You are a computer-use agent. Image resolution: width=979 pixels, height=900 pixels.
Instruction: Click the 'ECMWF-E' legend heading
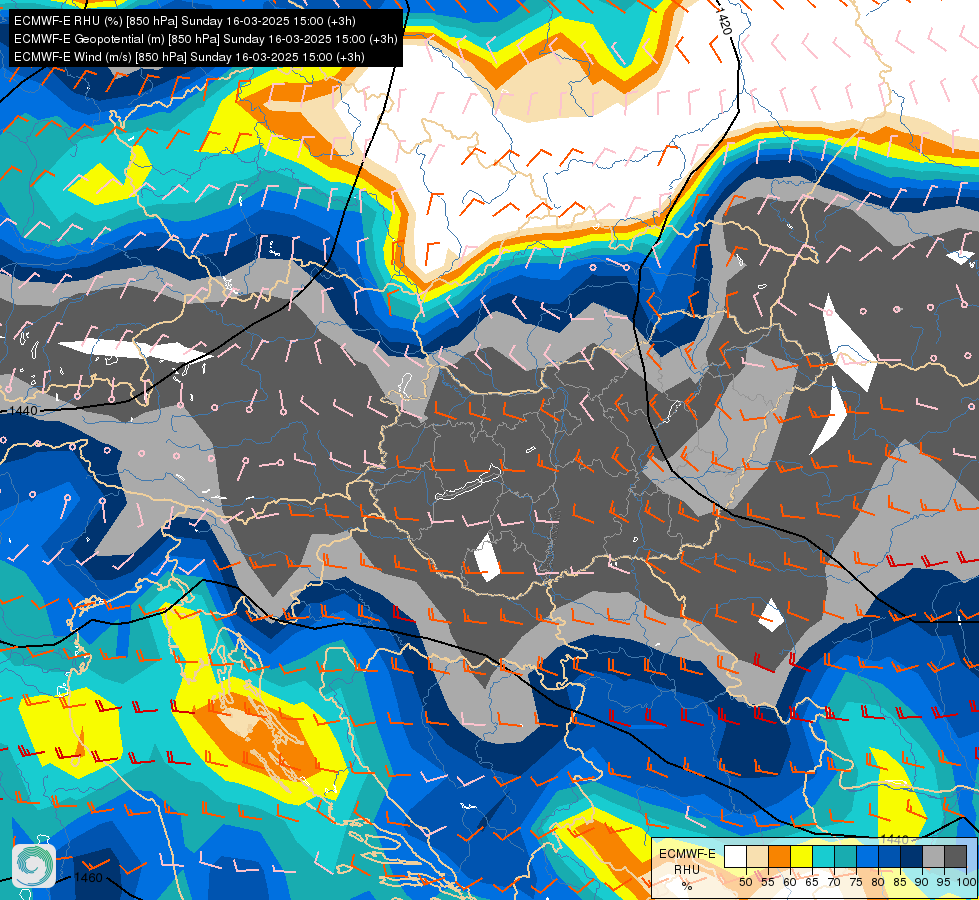click(x=687, y=854)
